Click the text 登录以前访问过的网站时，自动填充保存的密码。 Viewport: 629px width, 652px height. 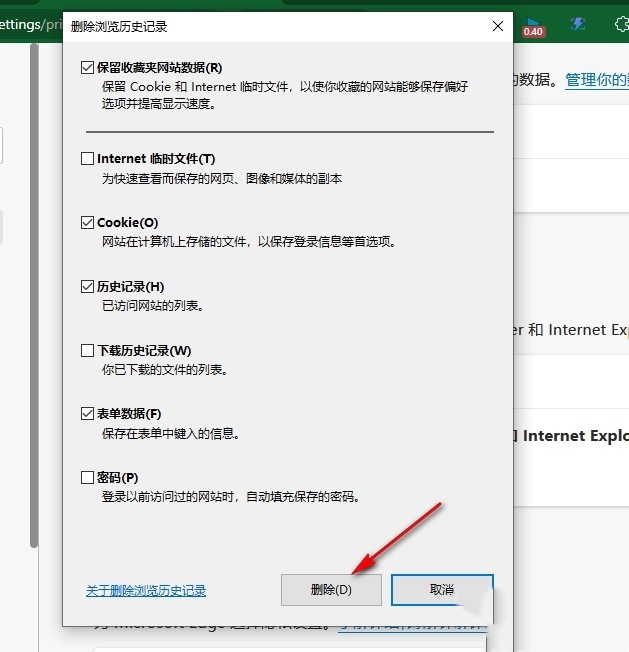click(x=231, y=496)
